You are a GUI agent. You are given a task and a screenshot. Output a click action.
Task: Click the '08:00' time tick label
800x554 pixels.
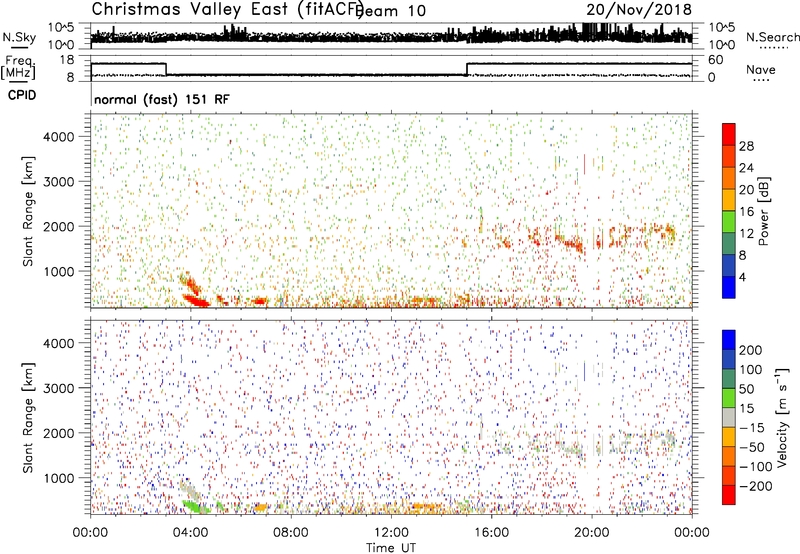click(x=291, y=533)
